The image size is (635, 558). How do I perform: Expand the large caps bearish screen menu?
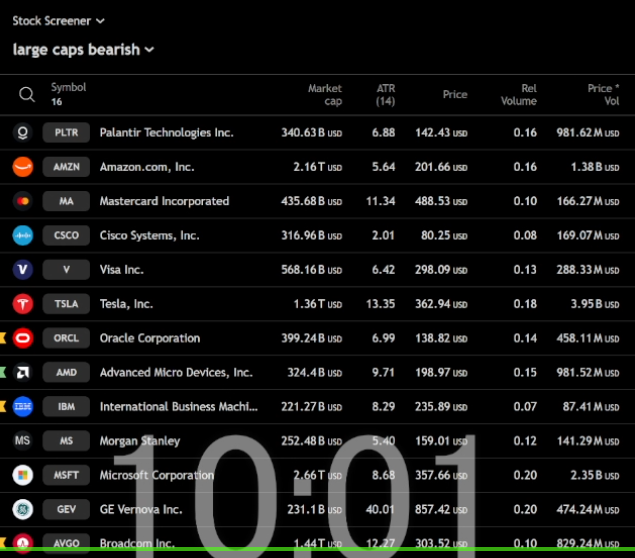(x=83, y=50)
